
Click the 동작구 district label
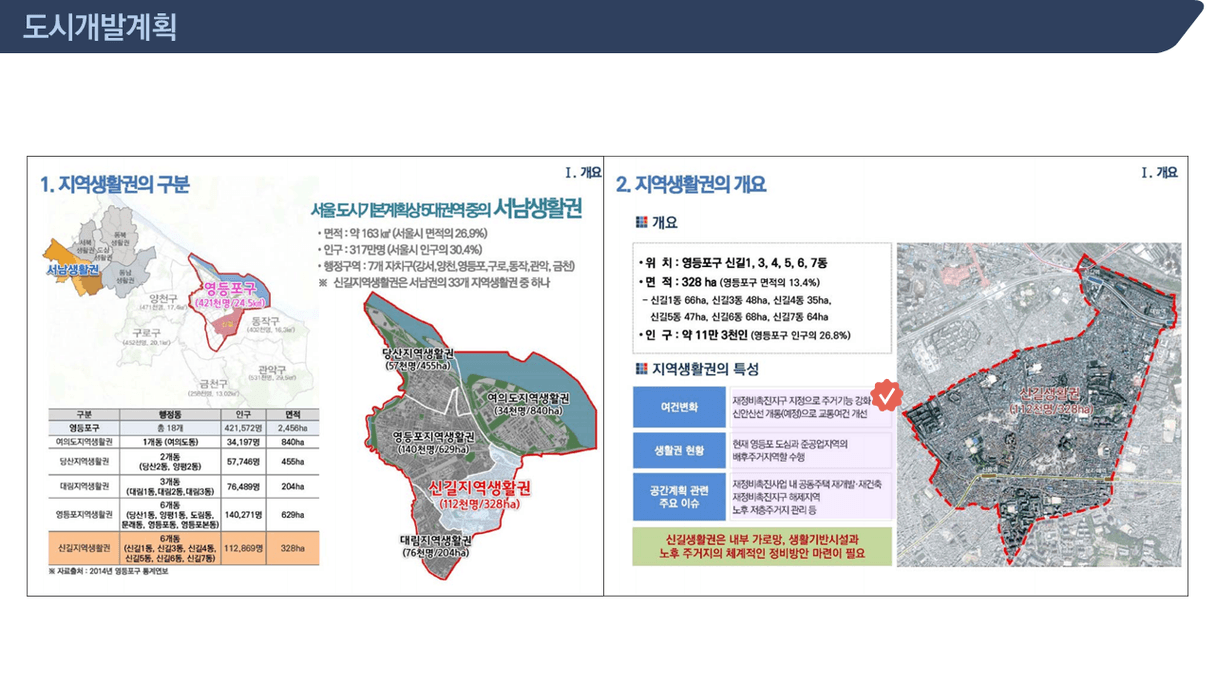point(268,321)
